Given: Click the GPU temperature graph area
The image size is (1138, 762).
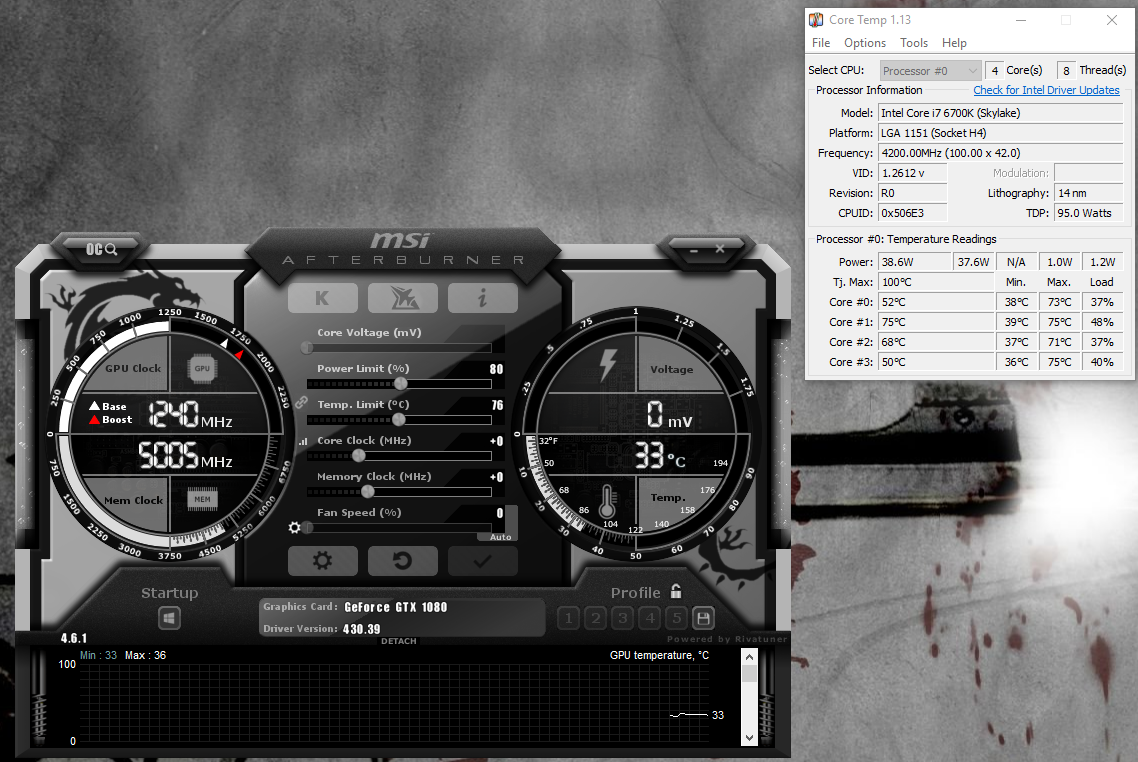Looking at the screenshot, I should [394, 703].
